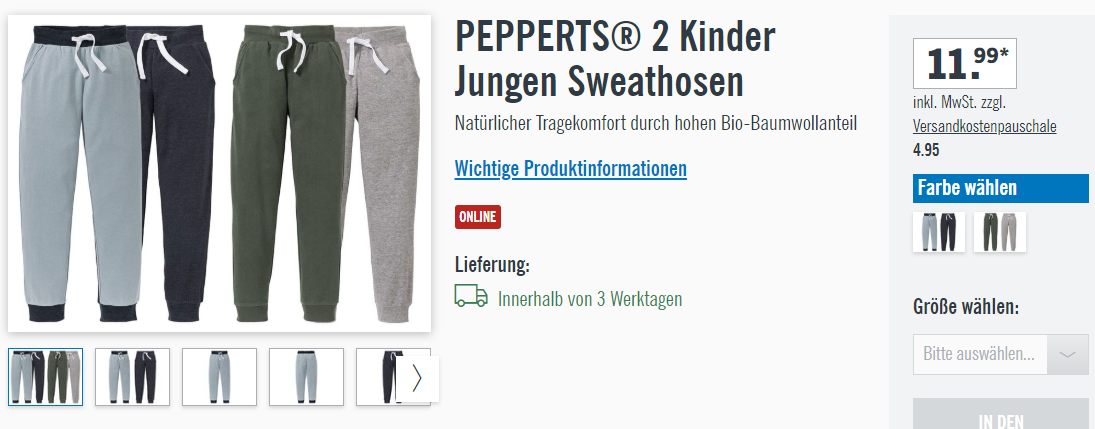Click the delivery truck icon

(471, 296)
